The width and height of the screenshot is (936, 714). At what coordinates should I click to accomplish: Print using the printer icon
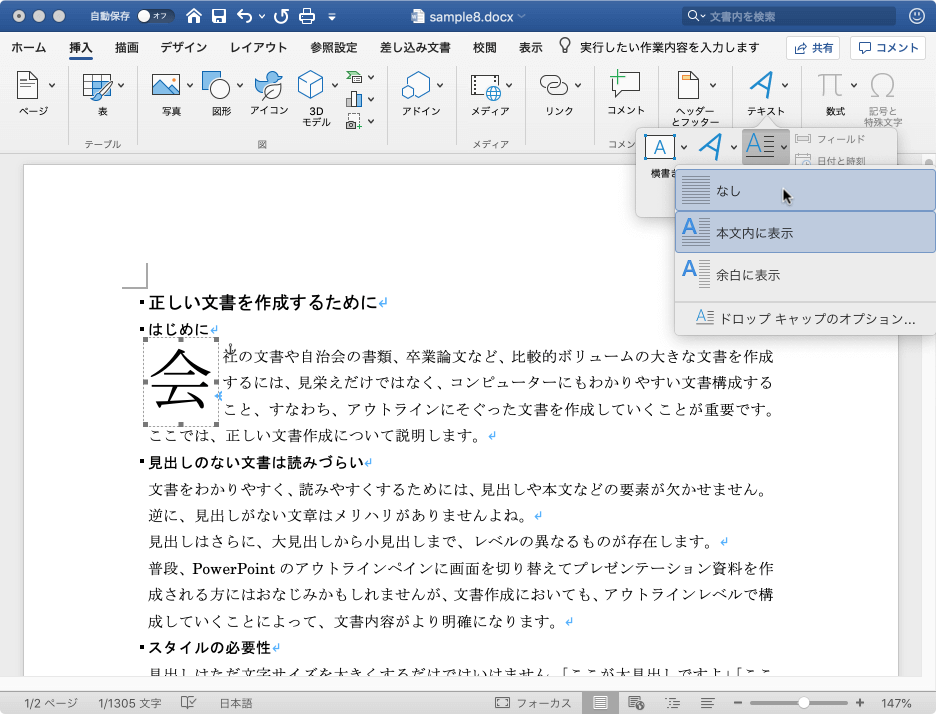coord(307,16)
